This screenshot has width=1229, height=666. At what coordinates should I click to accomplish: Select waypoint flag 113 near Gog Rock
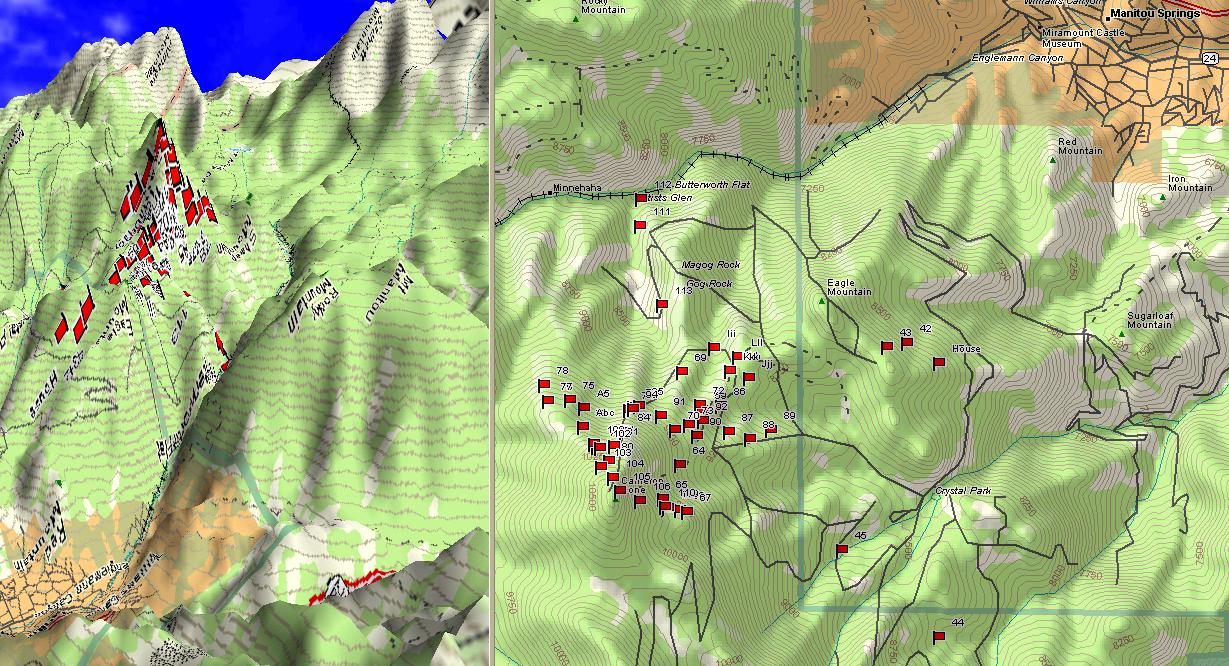coord(661,305)
